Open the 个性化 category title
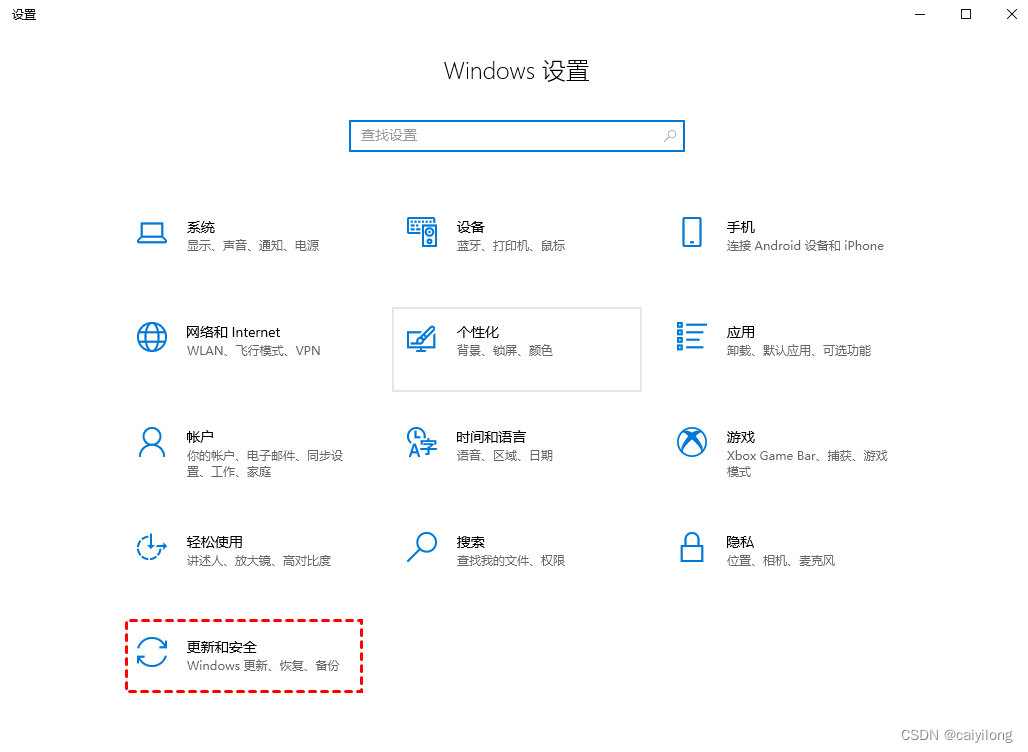 click(x=478, y=332)
